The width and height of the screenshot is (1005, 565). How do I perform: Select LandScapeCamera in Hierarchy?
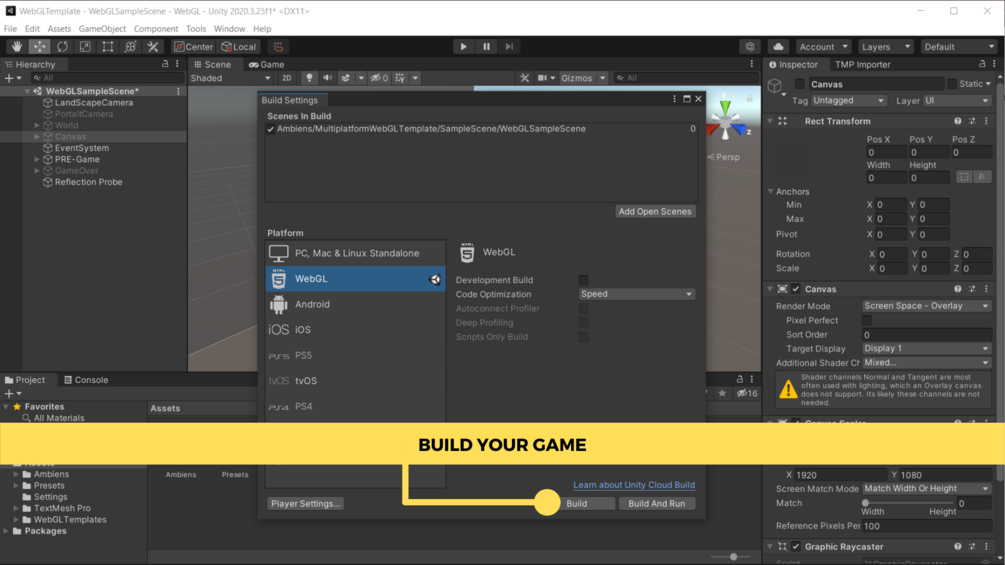tap(94, 102)
